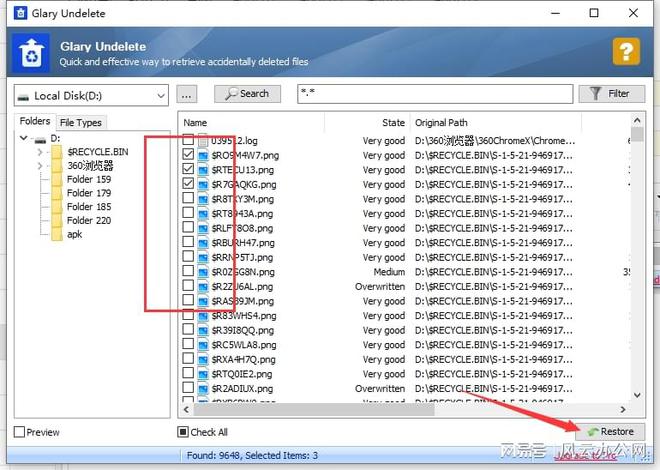Image resolution: width=660 pixels, height=470 pixels.
Task: Uncheck the $RO9M4W7.png checkbox
Action: [x=188, y=154]
